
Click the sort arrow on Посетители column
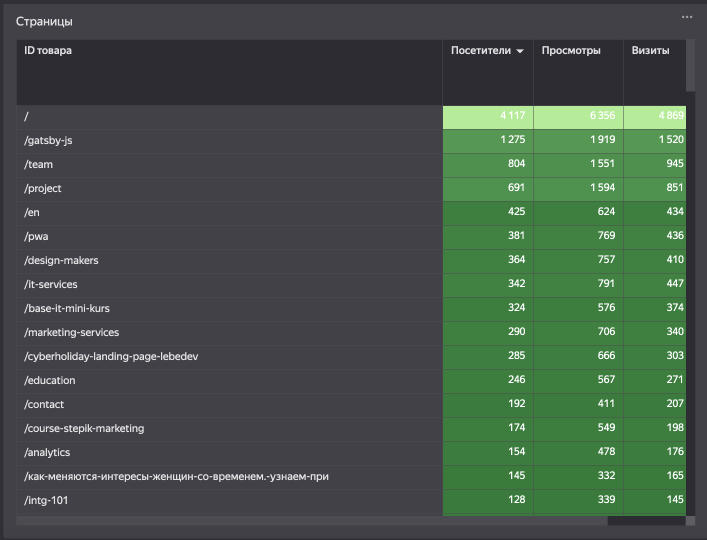point(520,51)
